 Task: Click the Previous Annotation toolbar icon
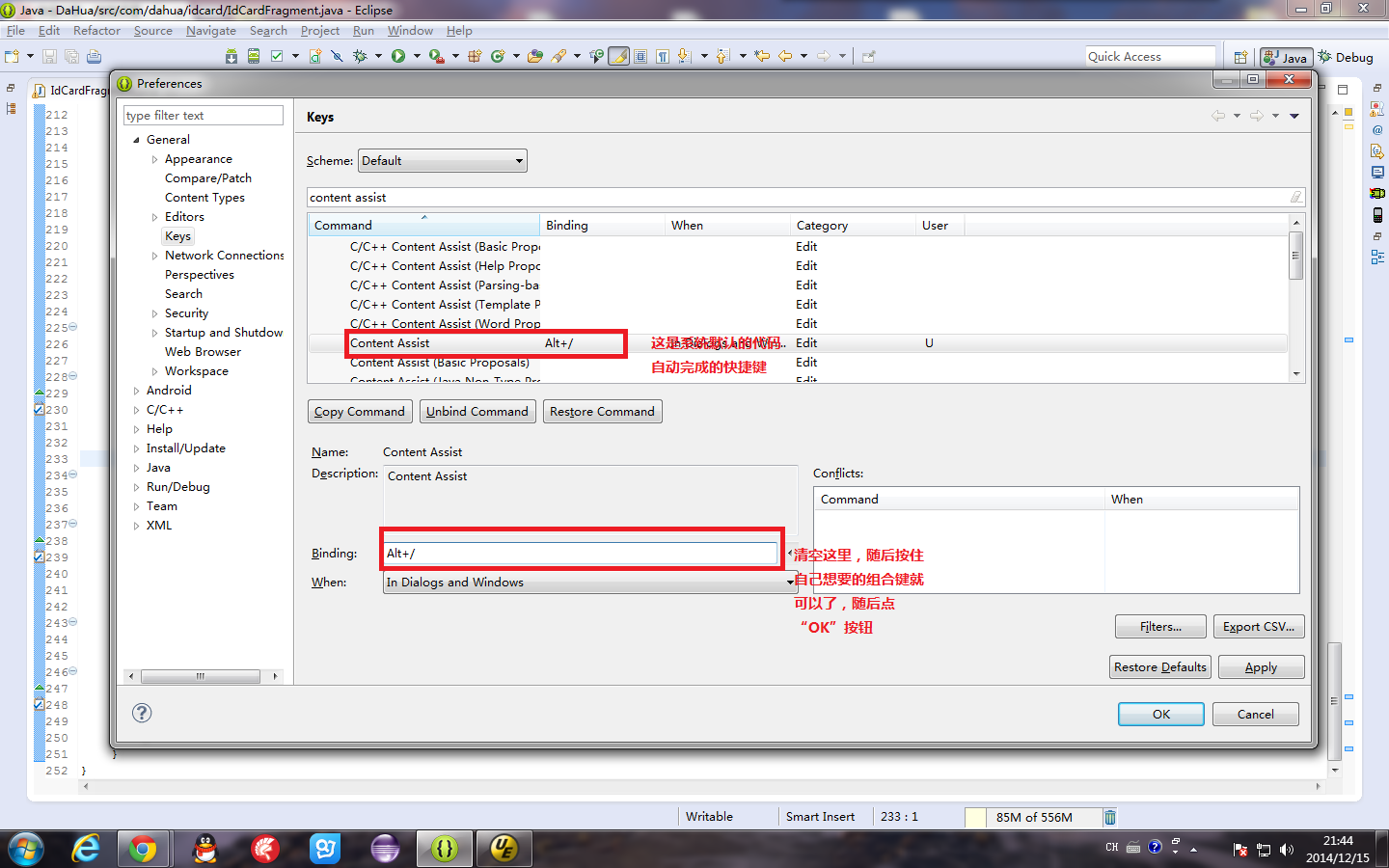[x=722, y=56]
